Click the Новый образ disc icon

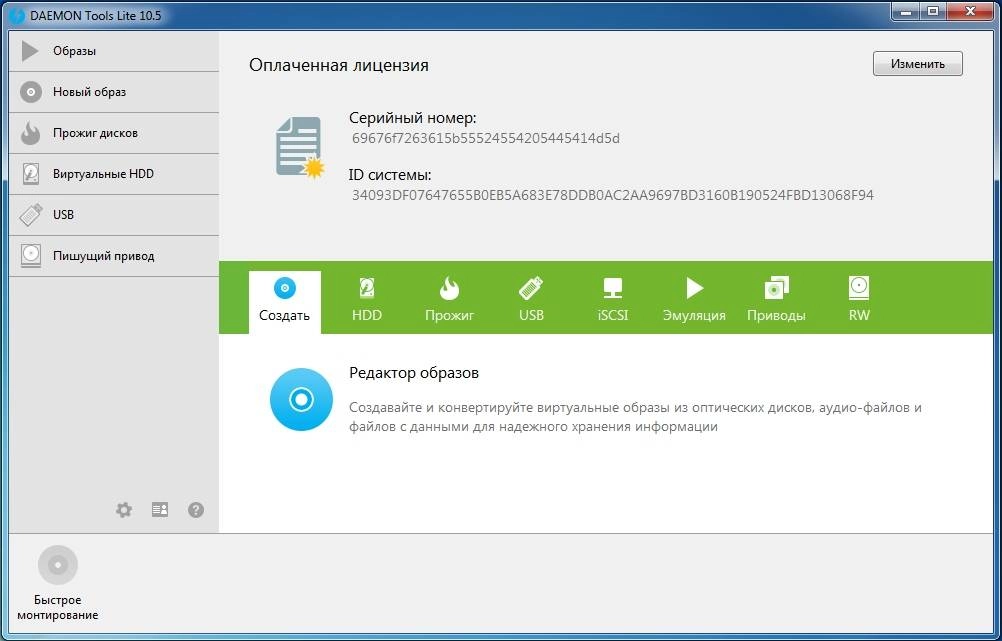pyautogui.click(x=30, y=92)
